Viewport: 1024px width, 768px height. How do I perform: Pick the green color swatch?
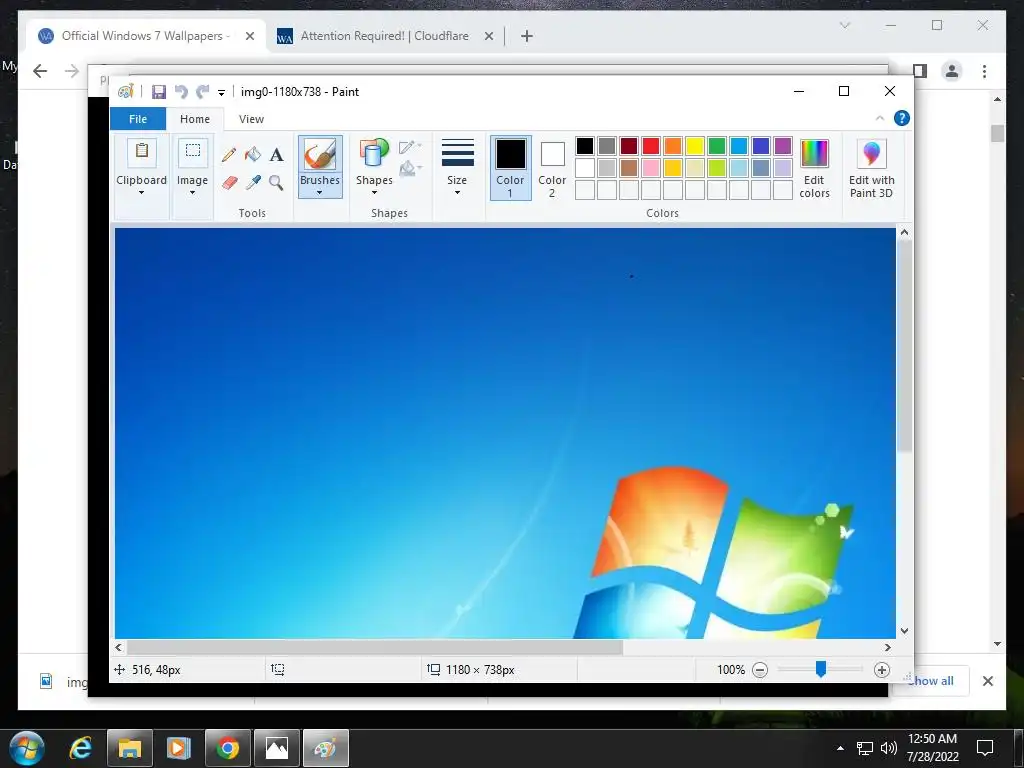click(x=716, y=146)
